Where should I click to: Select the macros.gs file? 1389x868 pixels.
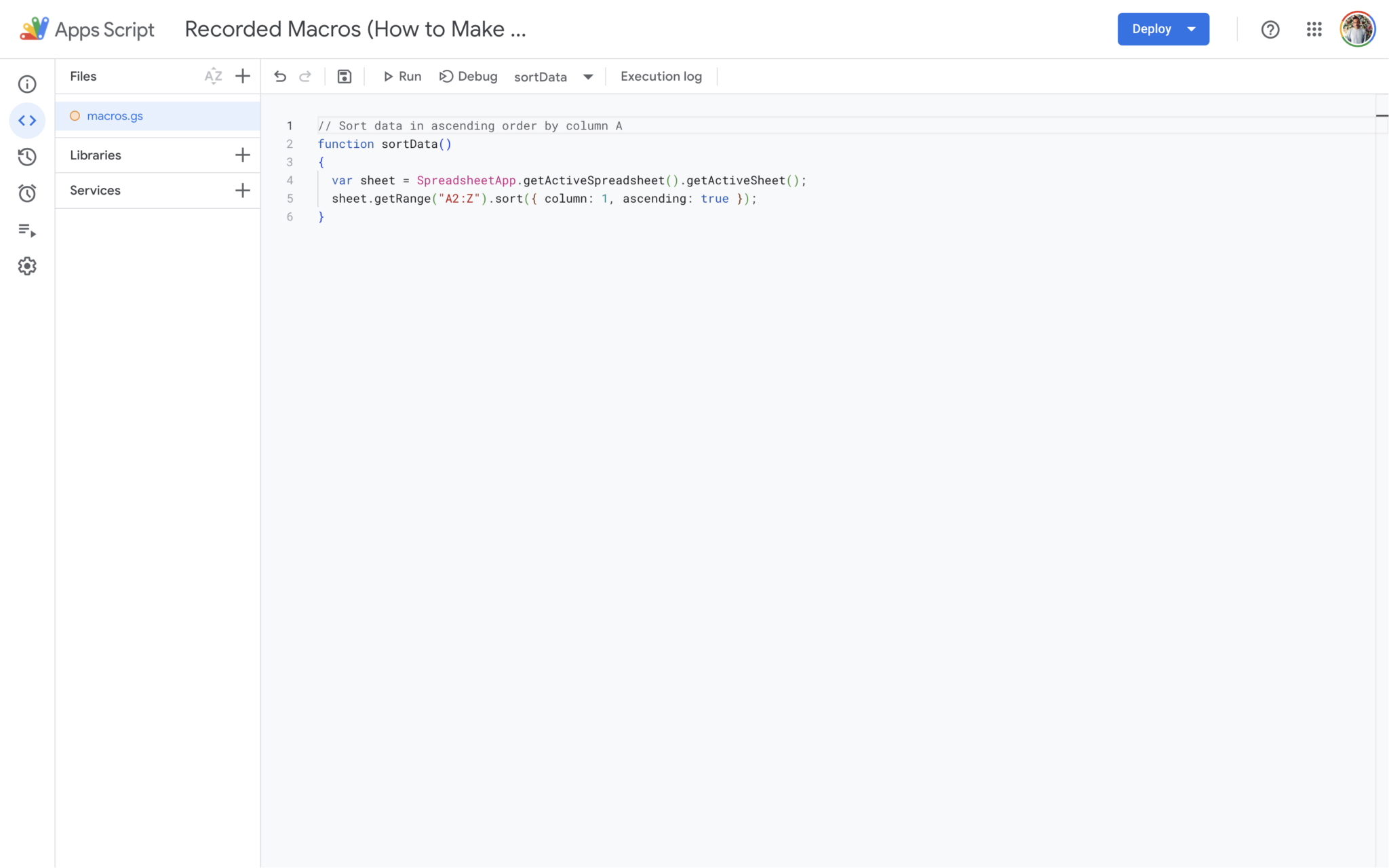115,116
